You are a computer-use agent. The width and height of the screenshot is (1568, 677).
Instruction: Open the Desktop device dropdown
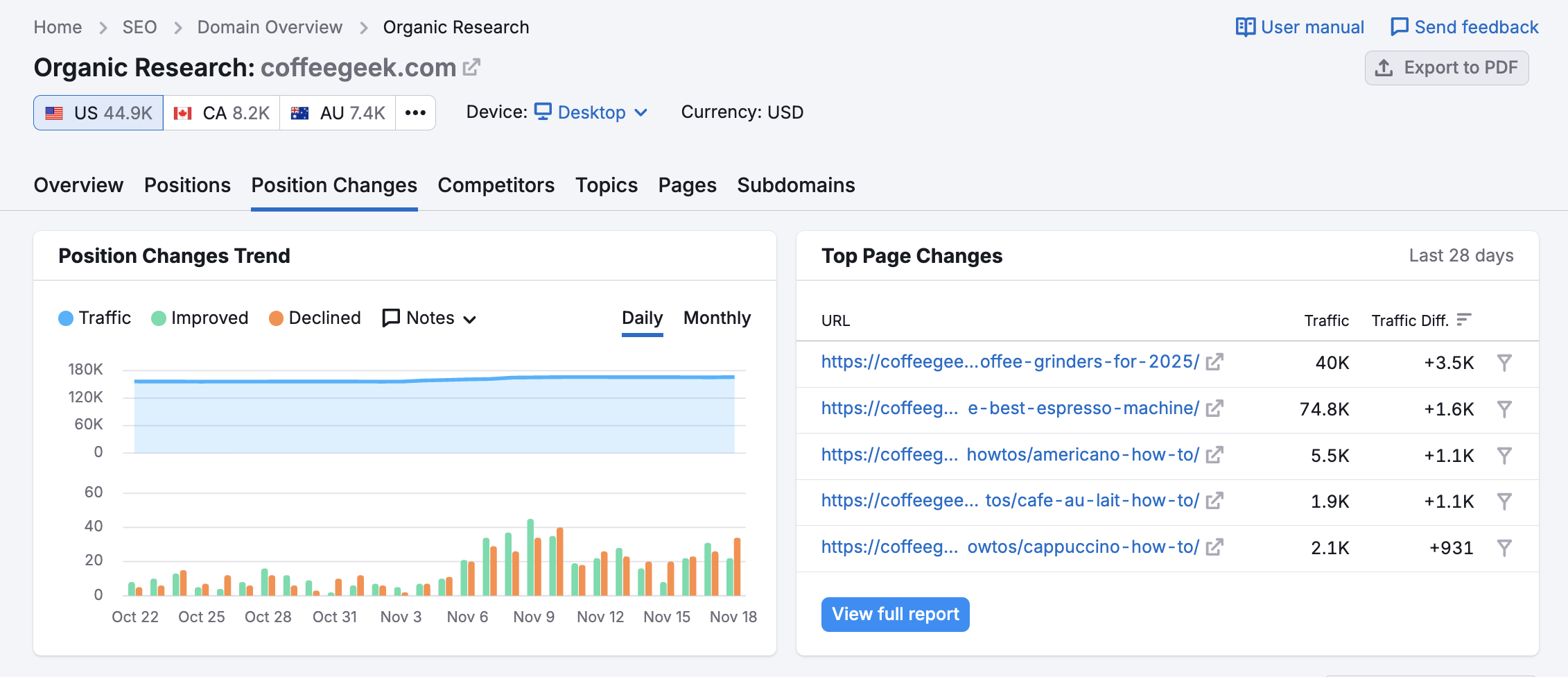592,112
